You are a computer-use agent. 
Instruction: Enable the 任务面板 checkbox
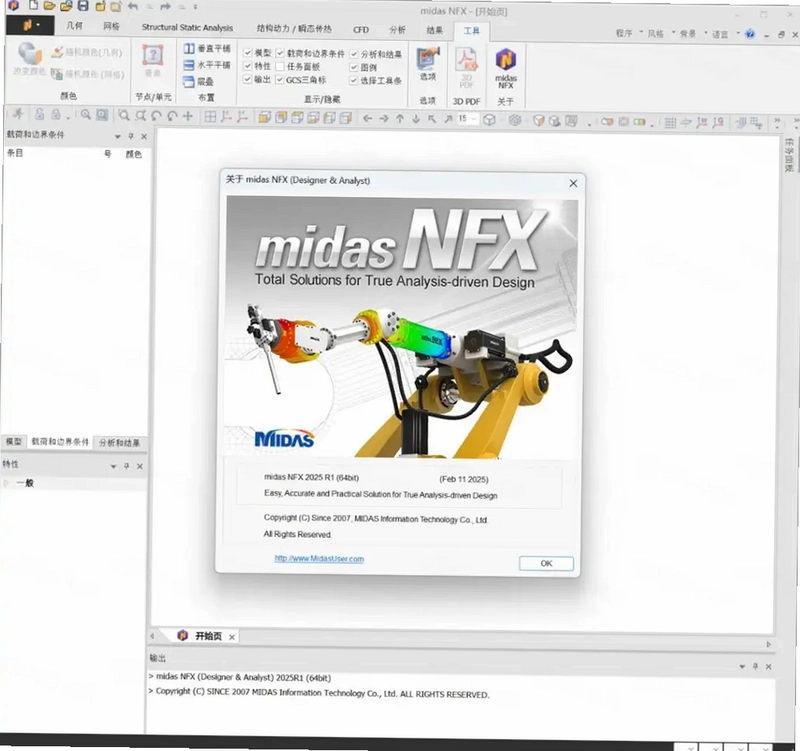coord(280,66)
